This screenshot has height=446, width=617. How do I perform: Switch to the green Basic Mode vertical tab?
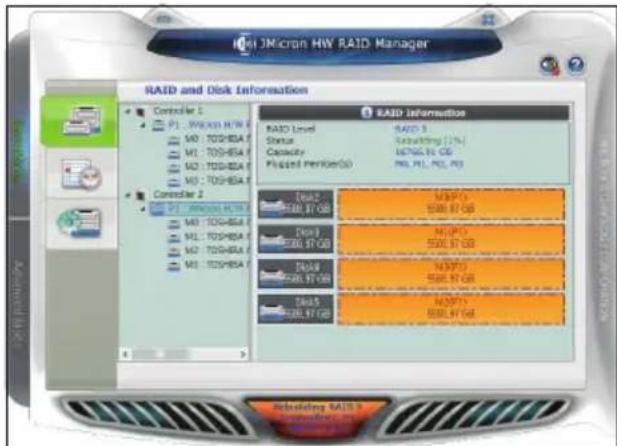(18, 152)
